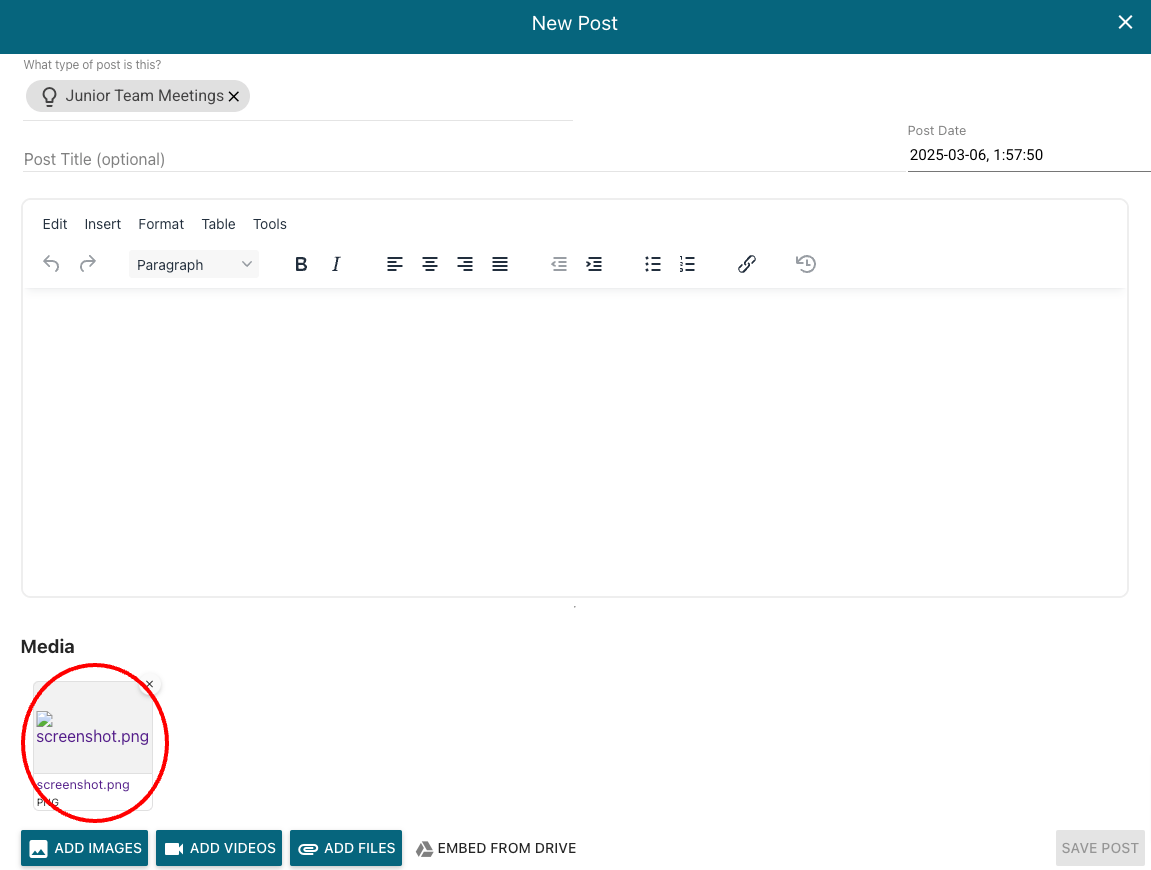Align text to the left

pyautogui.click(x=396, y=264)
